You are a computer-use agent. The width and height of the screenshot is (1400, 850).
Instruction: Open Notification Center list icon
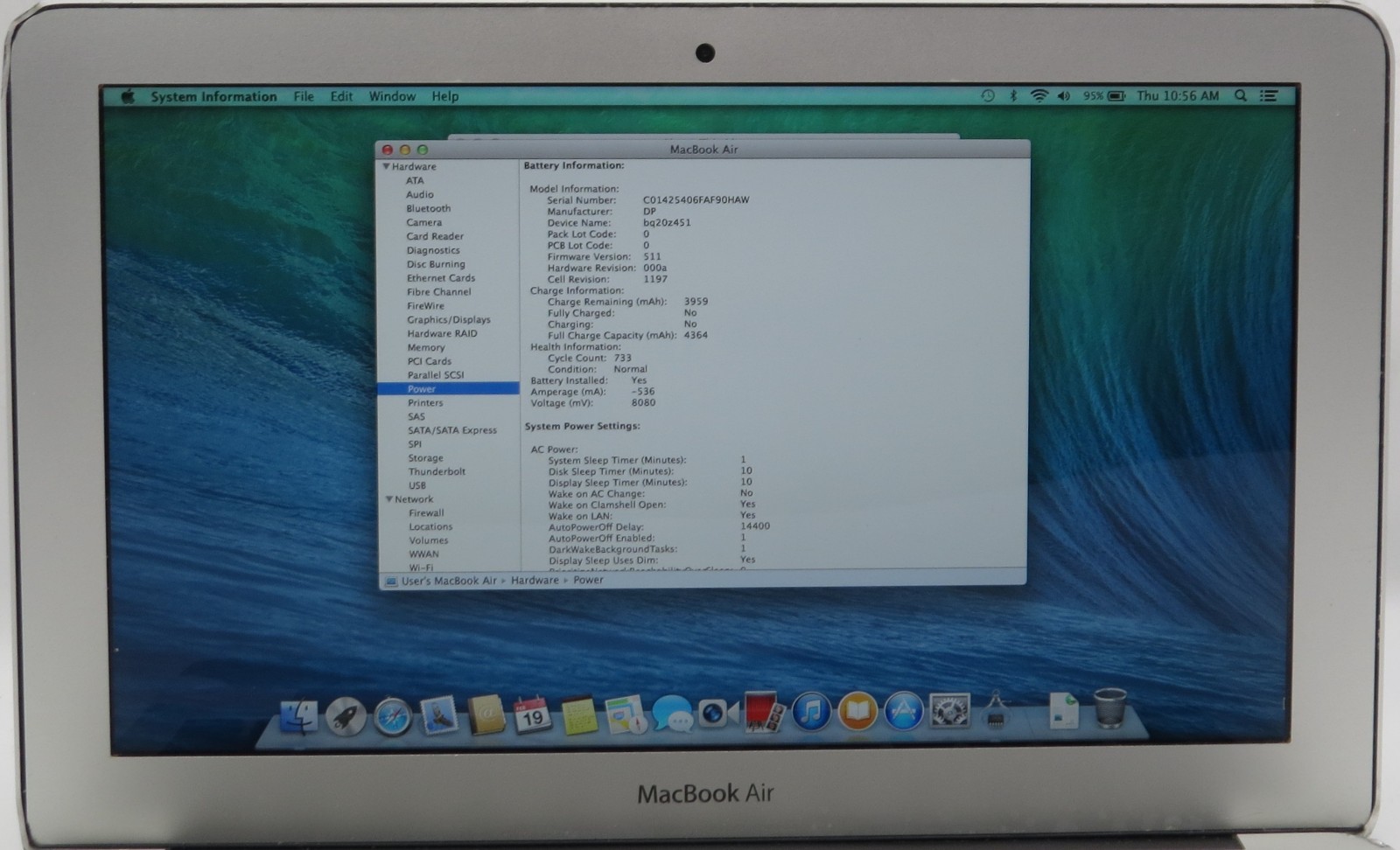point(1269,96)
